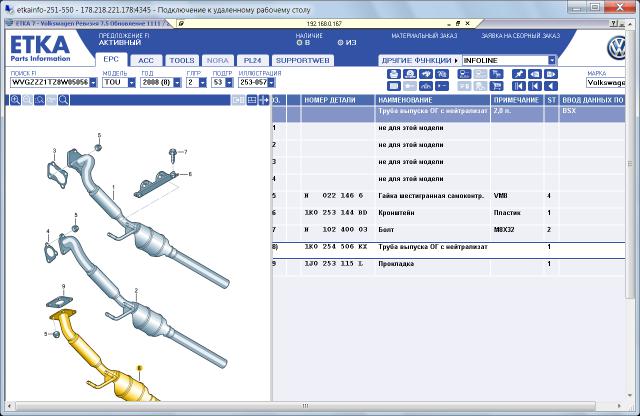Click the next illustration page icon with right arrow
The width and height of the screenshot is (640, 416).
click(551, 74)
